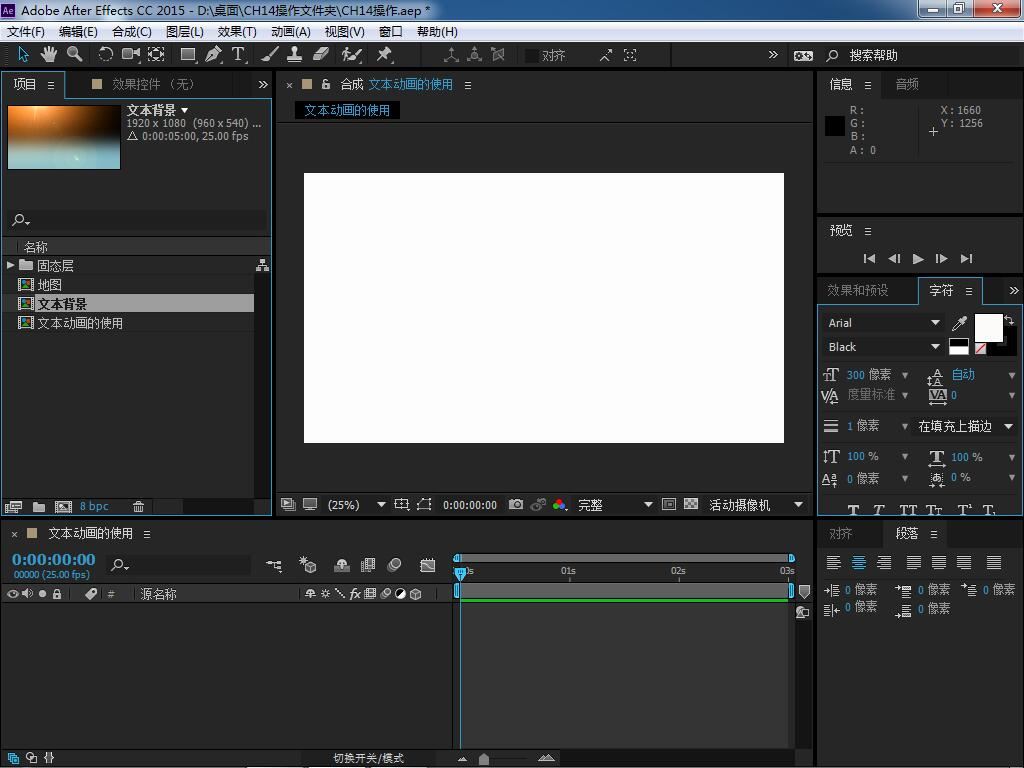Open the Arial font family dropdown
The image size is (1024, 768).
(884, 323)
